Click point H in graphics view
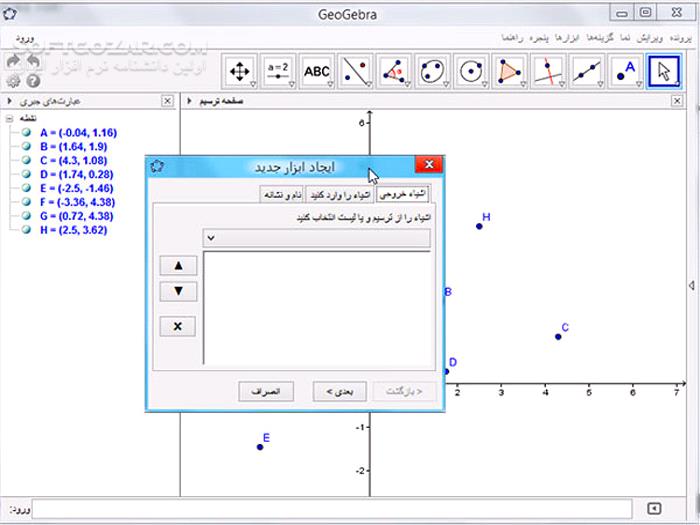Viewport: 700px width, 525px height. [479, 226]
